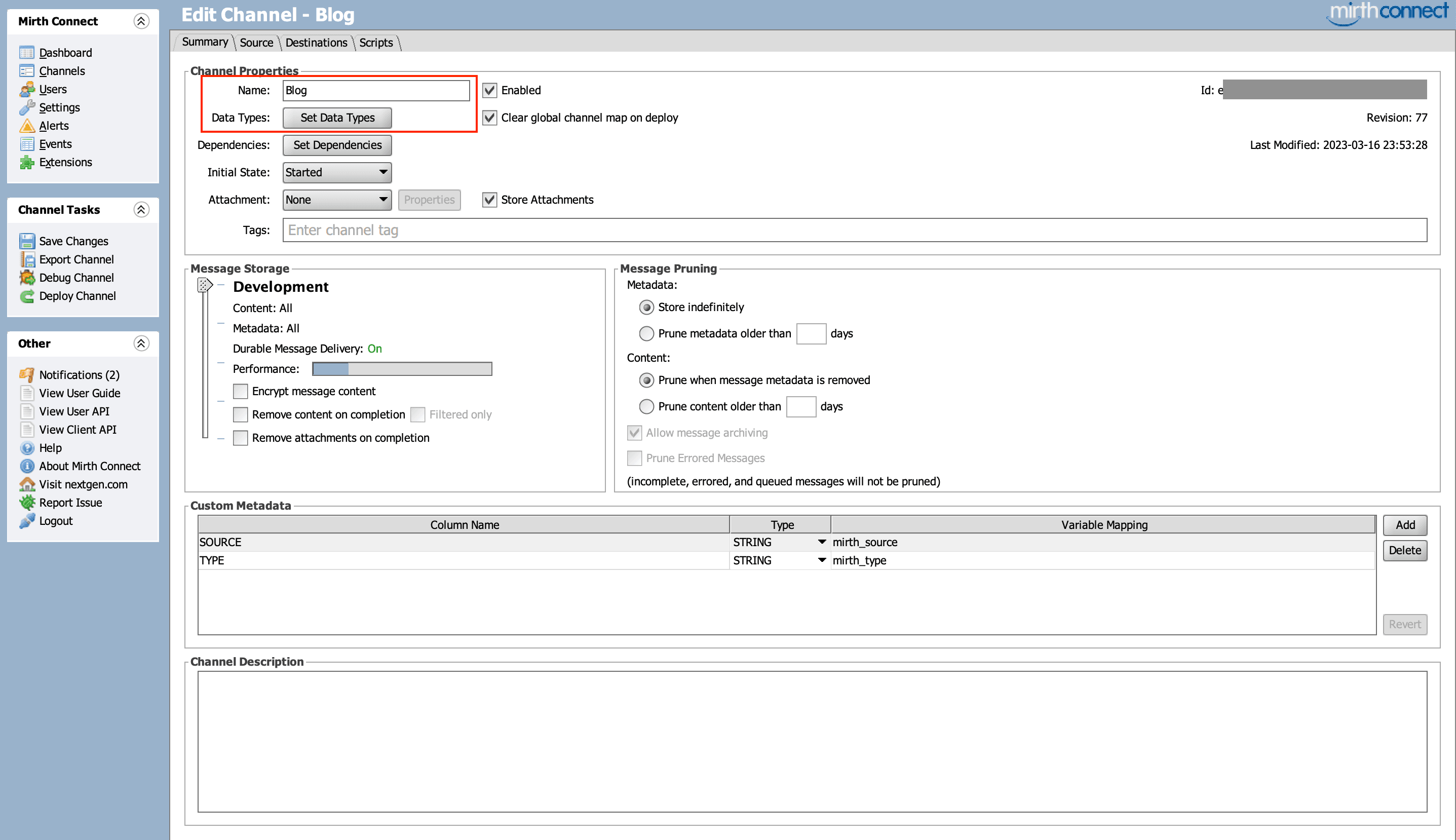Screen dimensions: 1456x840
Task: Click the Tags input field
Action: pos(854,230)
